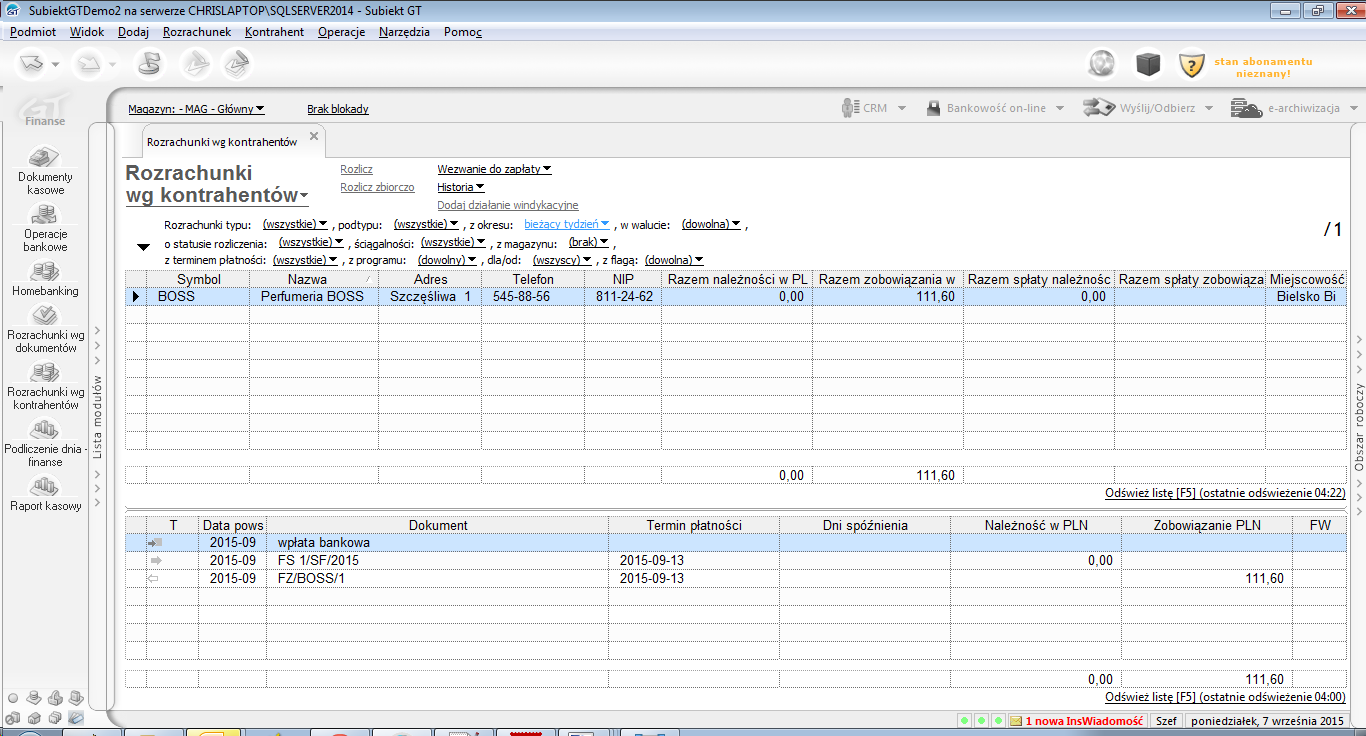The image size is (1366, 736).
Task: Click the Wyślij/Odbierz arrows icon
Action: 1099,108
